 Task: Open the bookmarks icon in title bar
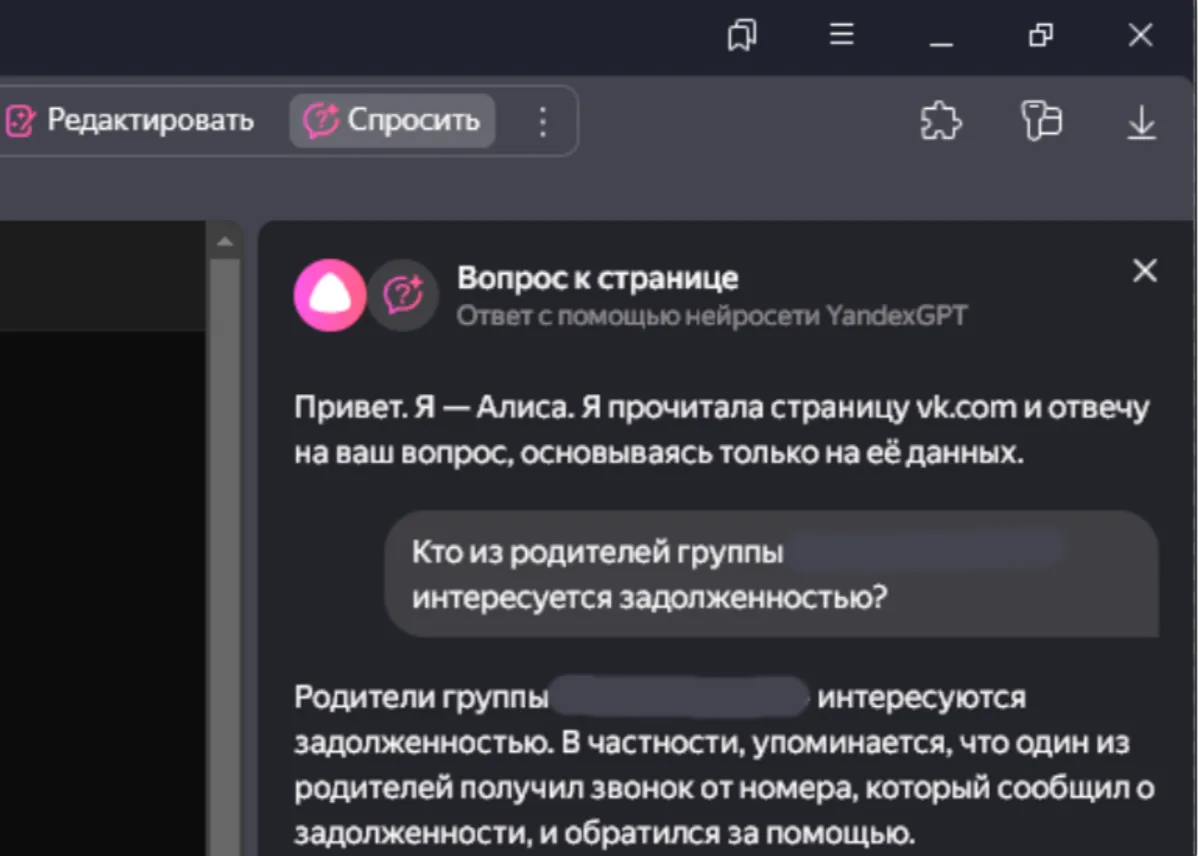click(x=742, y=35)
